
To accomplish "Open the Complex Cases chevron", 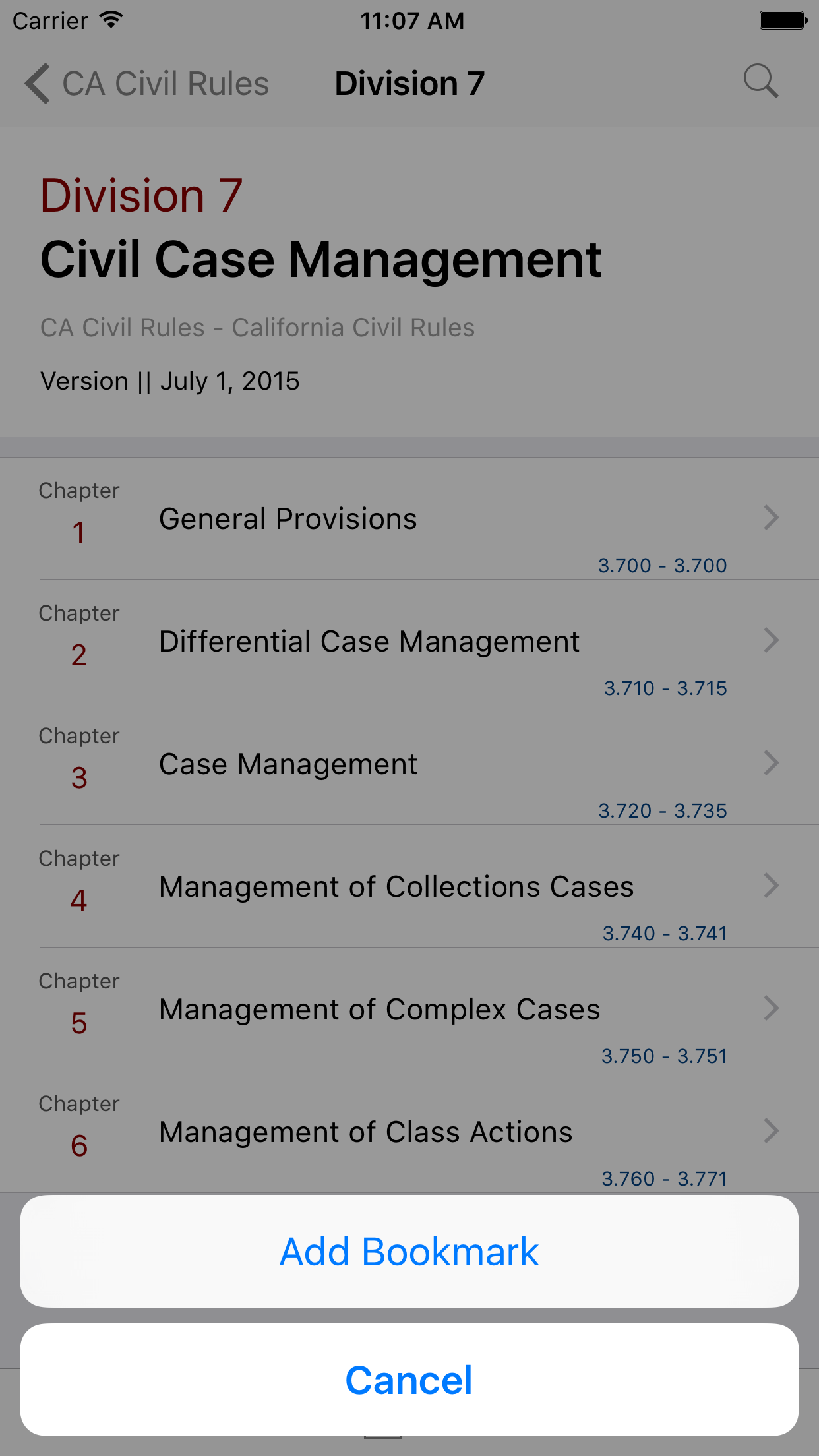I will pos(771,1008).
